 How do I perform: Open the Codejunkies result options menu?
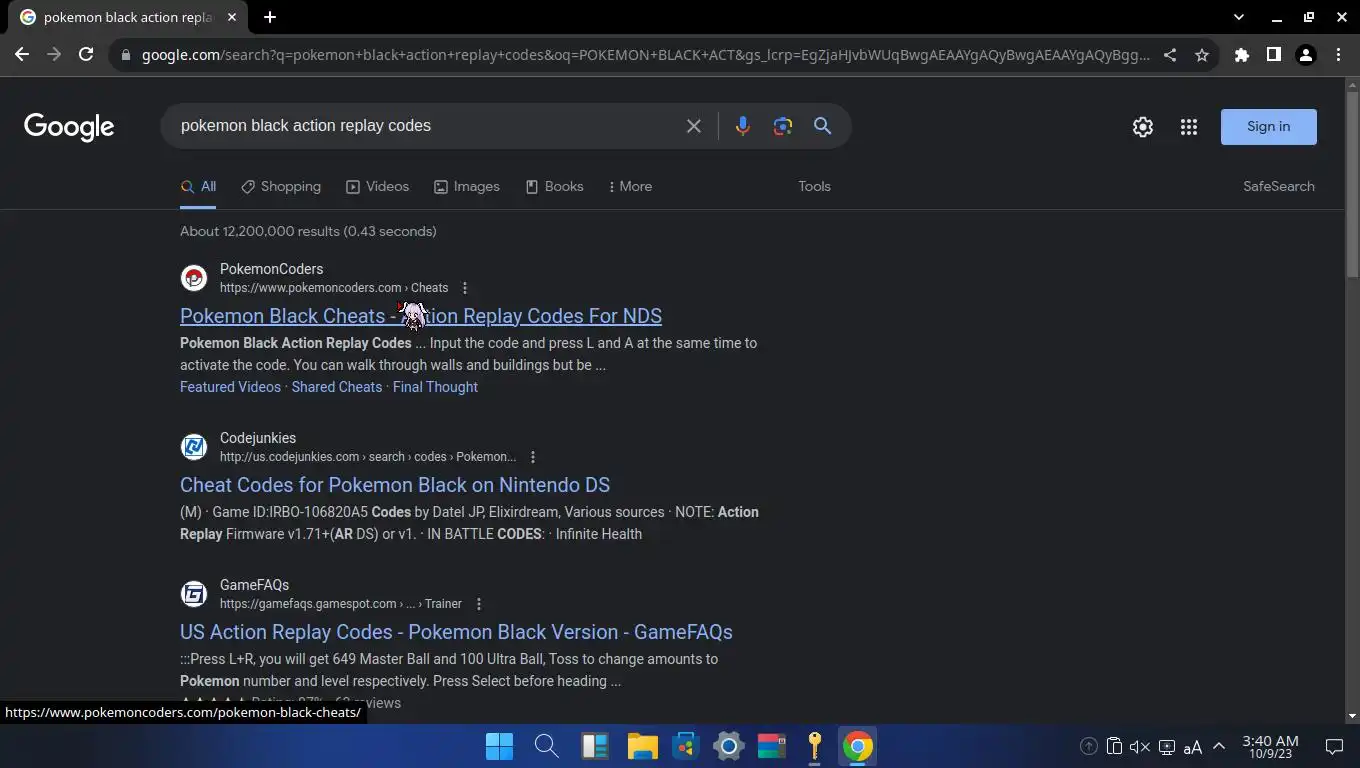[532, 457]
